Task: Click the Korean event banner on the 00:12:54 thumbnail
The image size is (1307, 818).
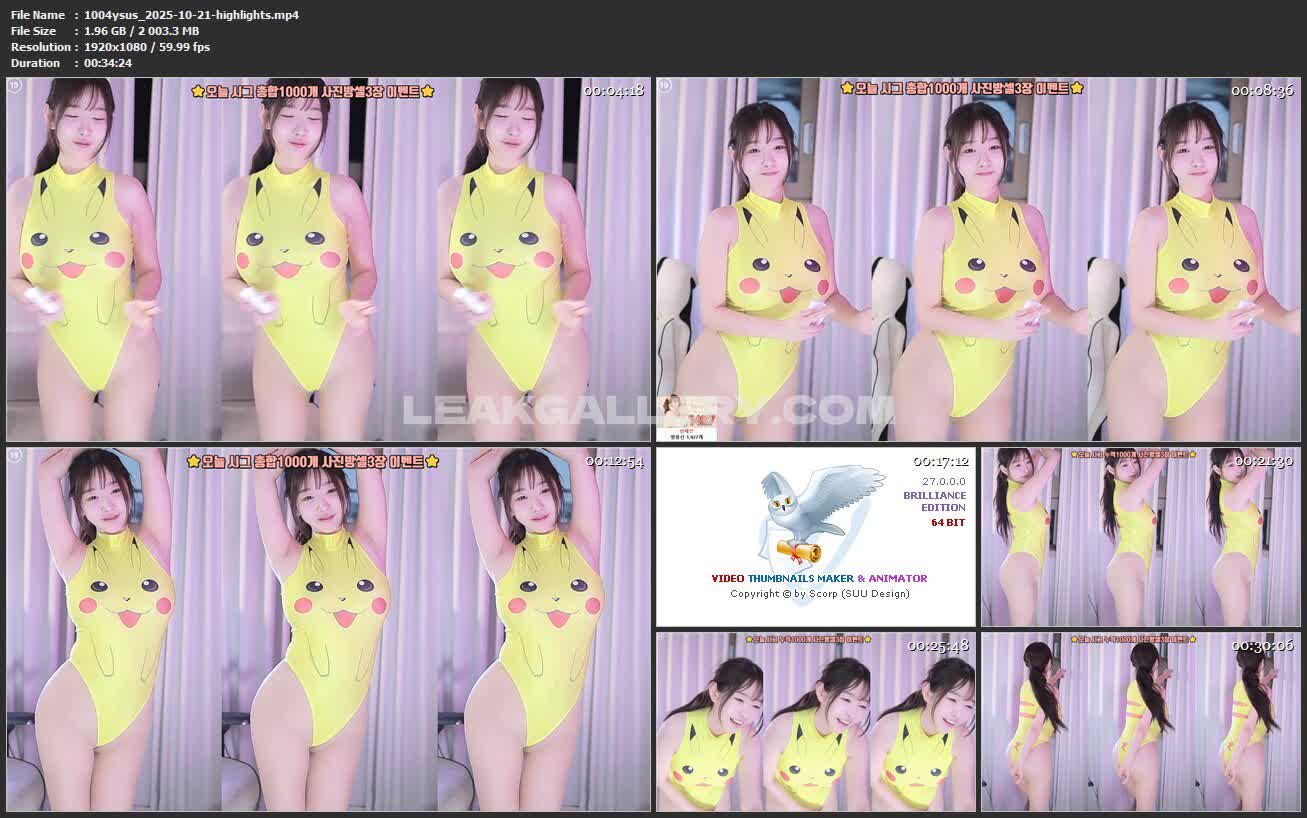Action: [x=313, y=461]
